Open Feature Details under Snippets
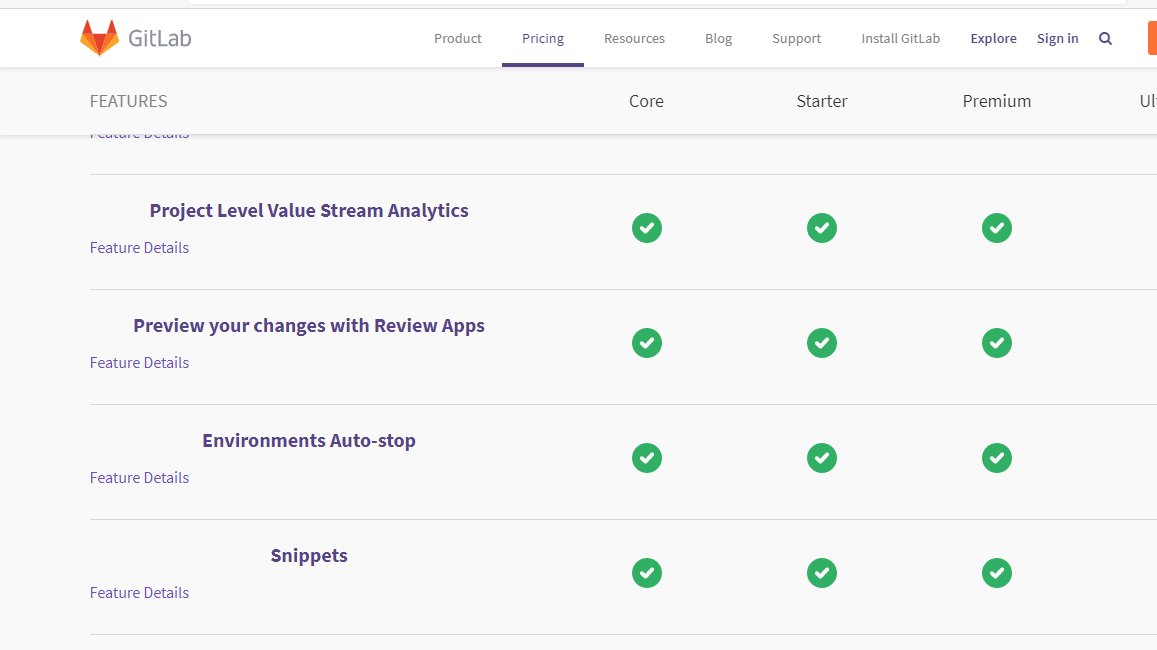 click(139, 593)
